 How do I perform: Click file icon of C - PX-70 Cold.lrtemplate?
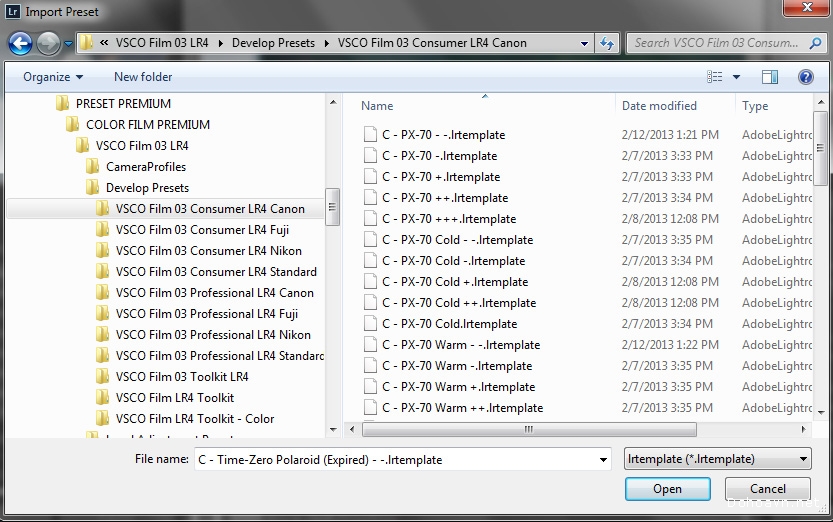point(370,324)
